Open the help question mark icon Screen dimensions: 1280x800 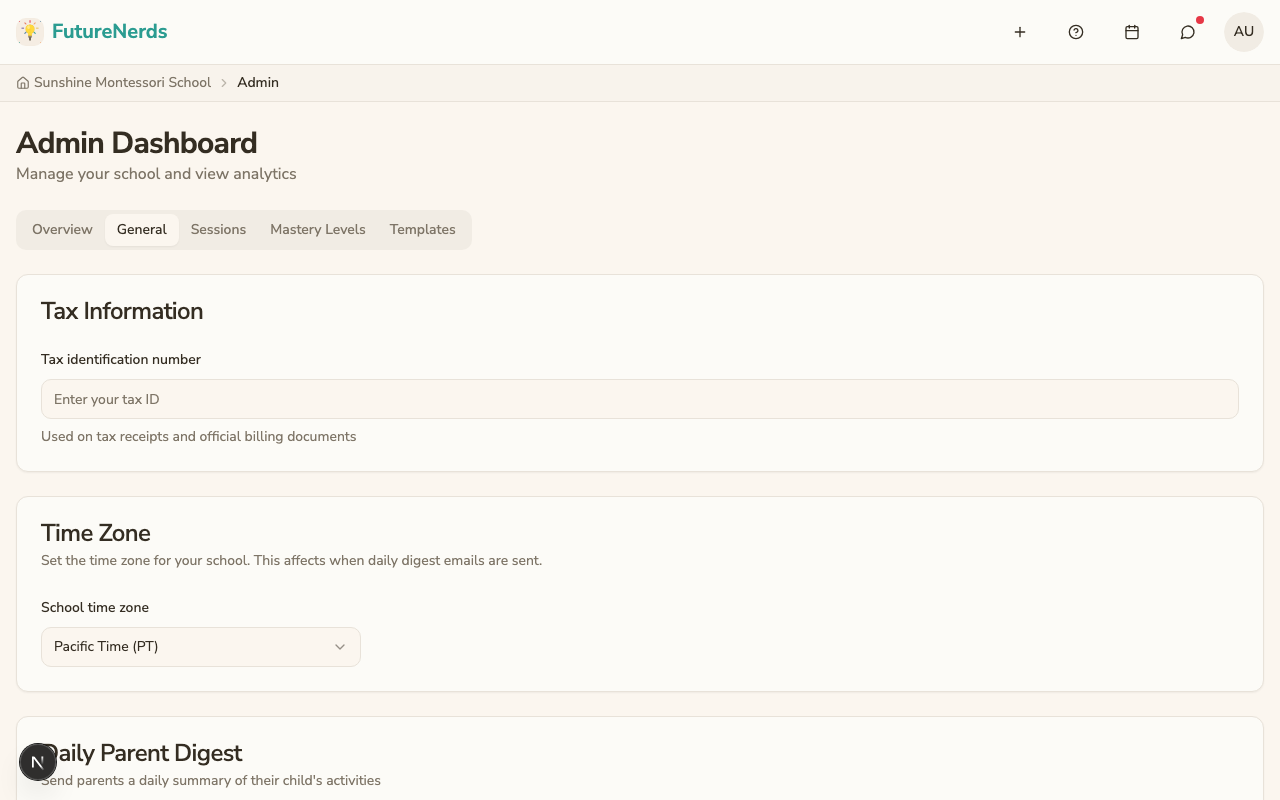click(x=1076, y=32)
